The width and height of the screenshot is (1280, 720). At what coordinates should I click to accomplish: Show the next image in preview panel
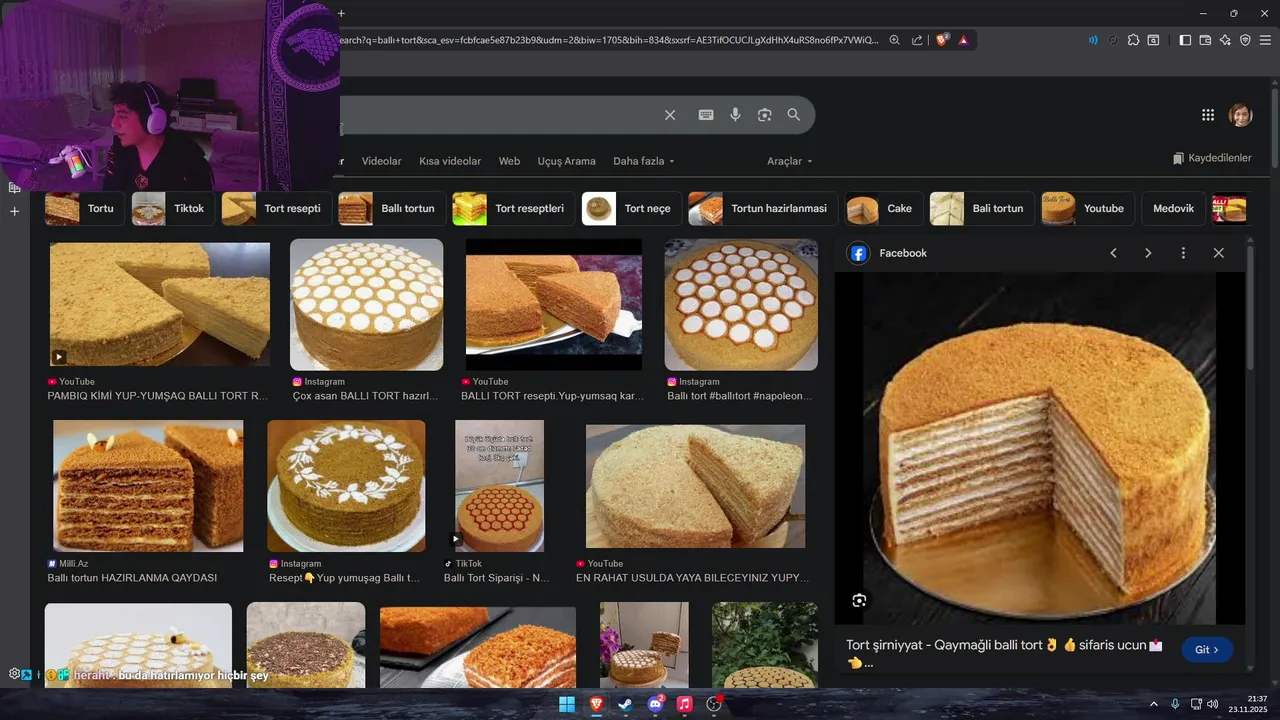[1148, 253]
